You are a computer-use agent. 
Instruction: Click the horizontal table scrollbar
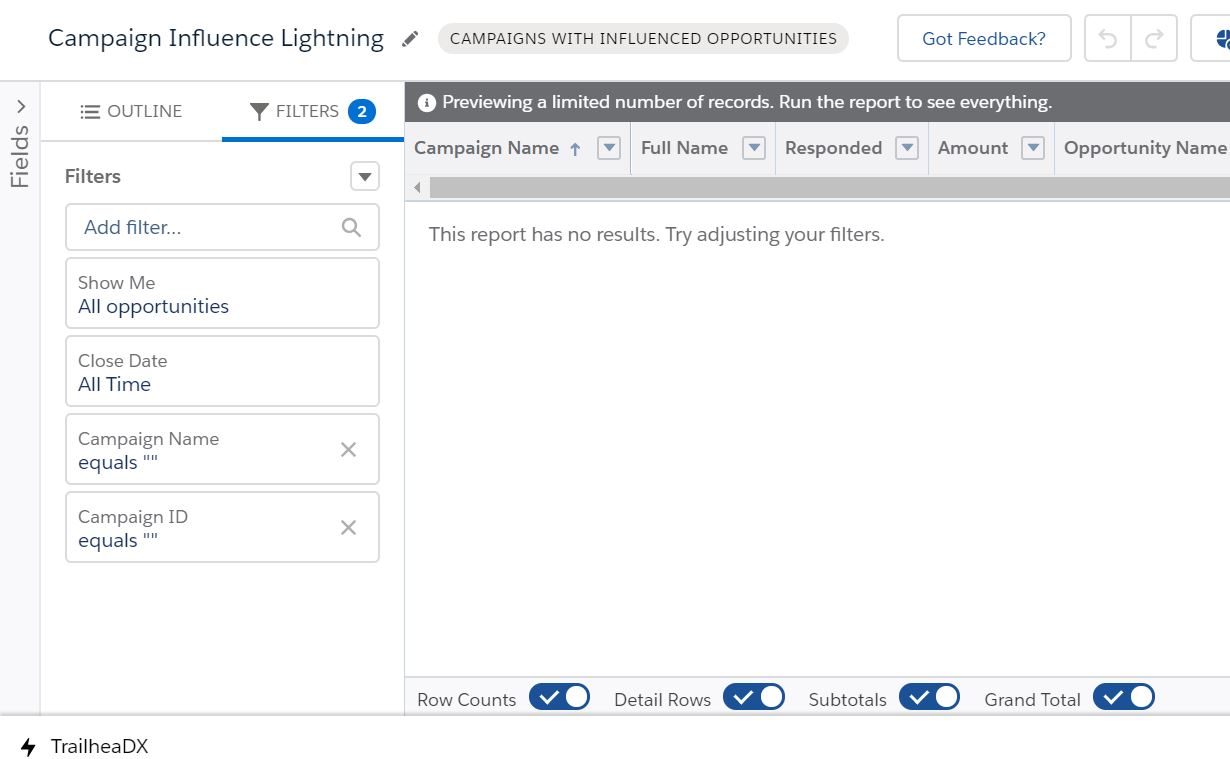829,187
